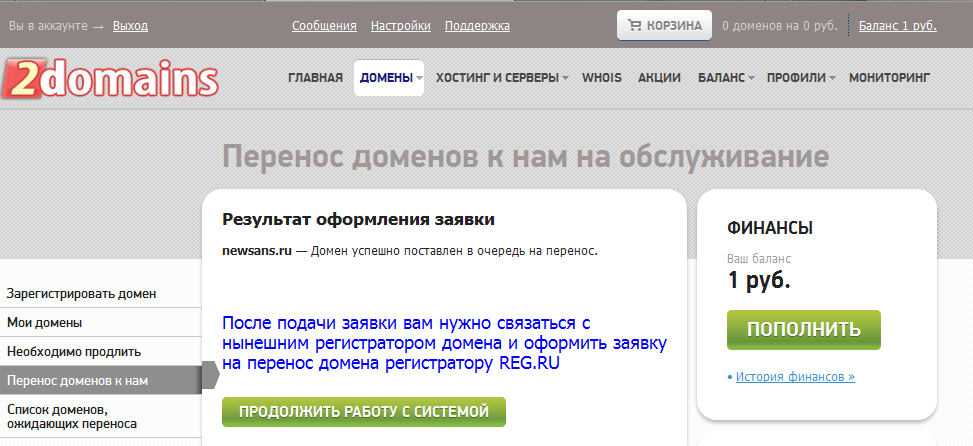
Task: Click the cart icon inside Корзина
Action: coord(634,25)
